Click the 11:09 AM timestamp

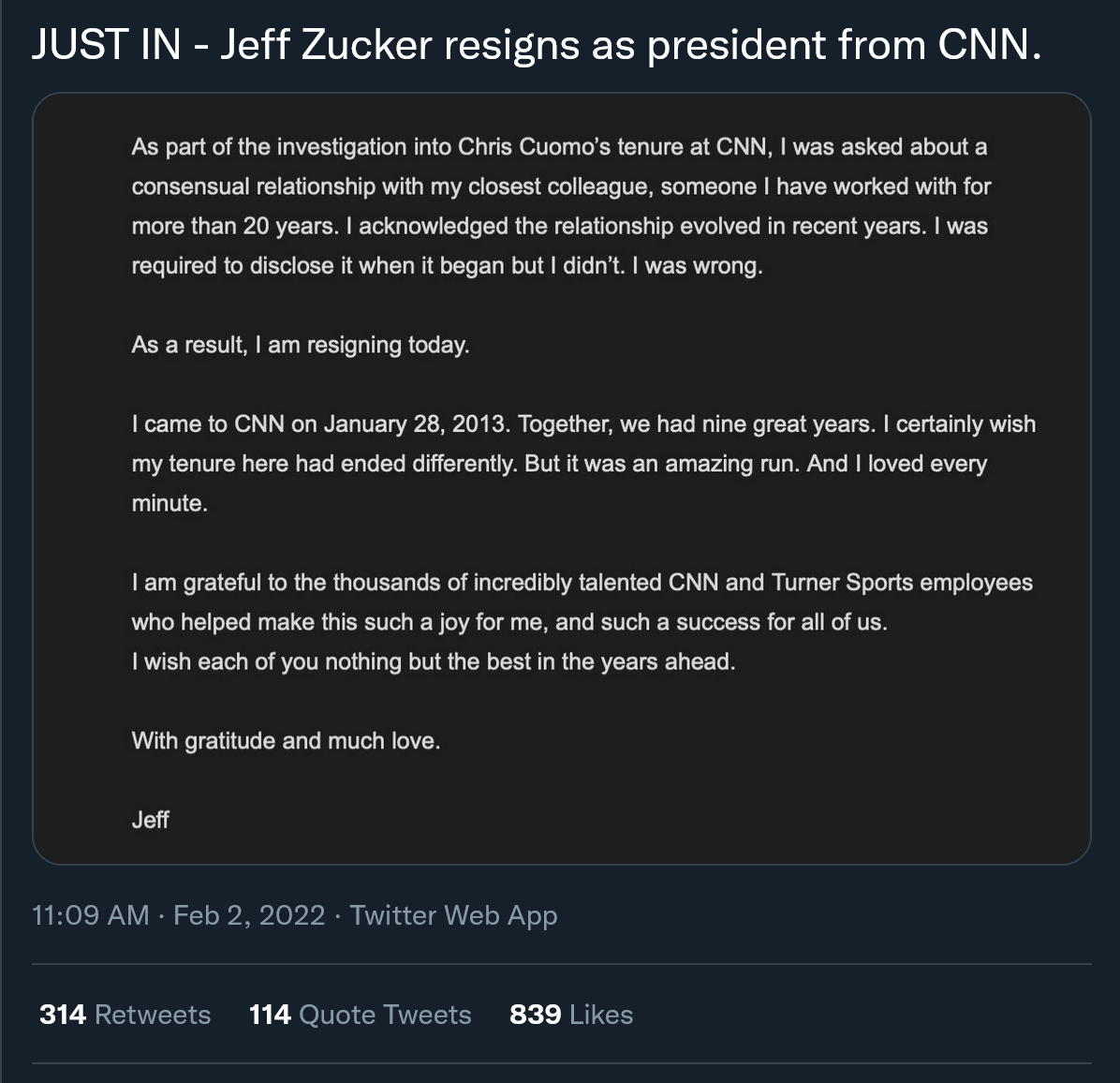point(91,915)
